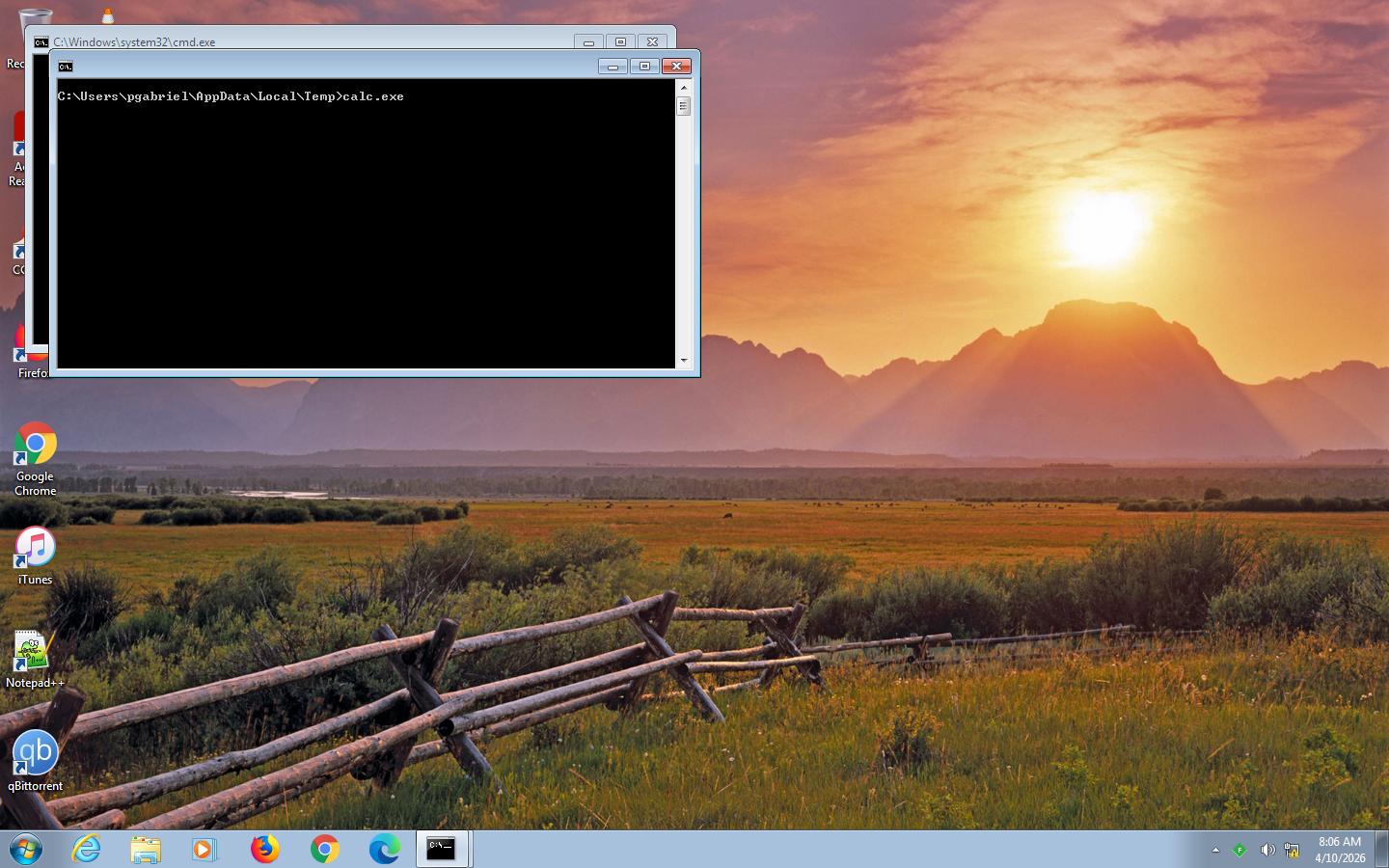Select the qBittorrent desktop shortcut
Viewport: 1389px width, 868px height.
click(x=35, y=761)
